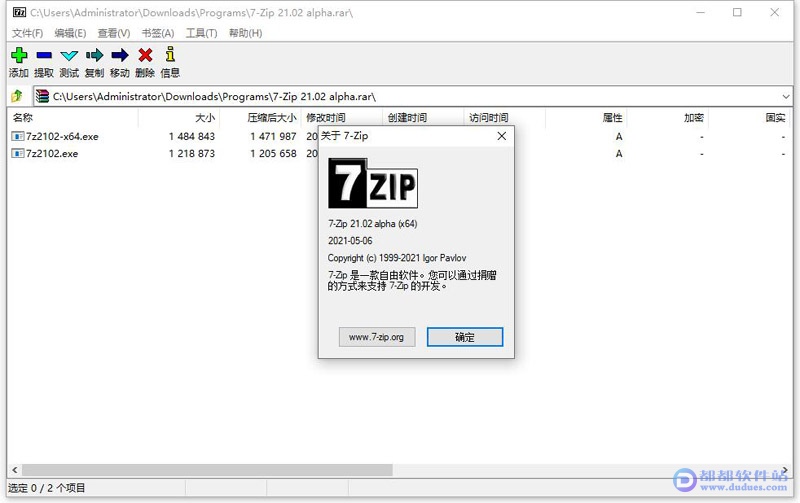This screenshot has height=503, width=800.
Task: Click the www.7-zip.org button
Action: pos(377,337)
